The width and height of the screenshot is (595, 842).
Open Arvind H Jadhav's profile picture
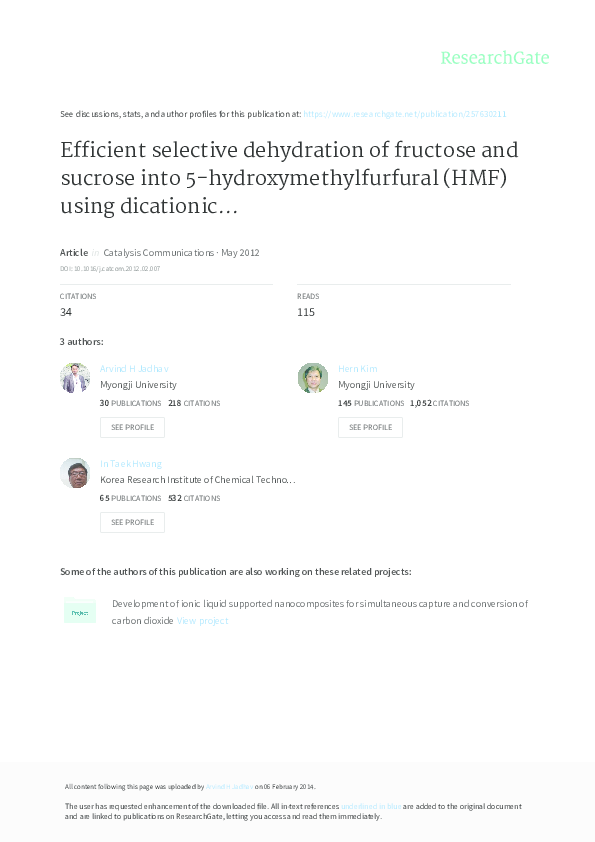(75, 377)
